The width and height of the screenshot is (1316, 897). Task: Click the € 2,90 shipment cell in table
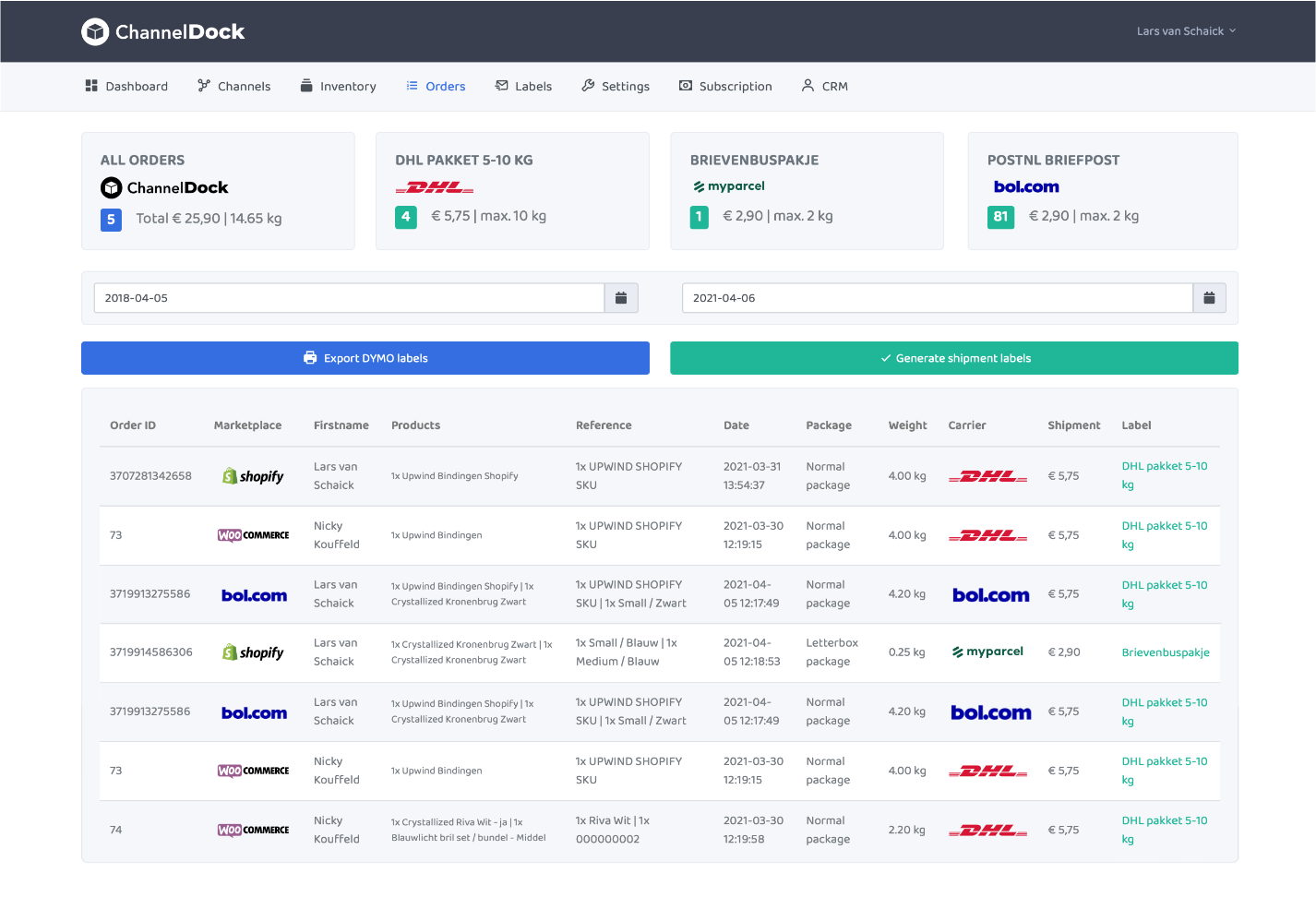[x=1064, y=652]
